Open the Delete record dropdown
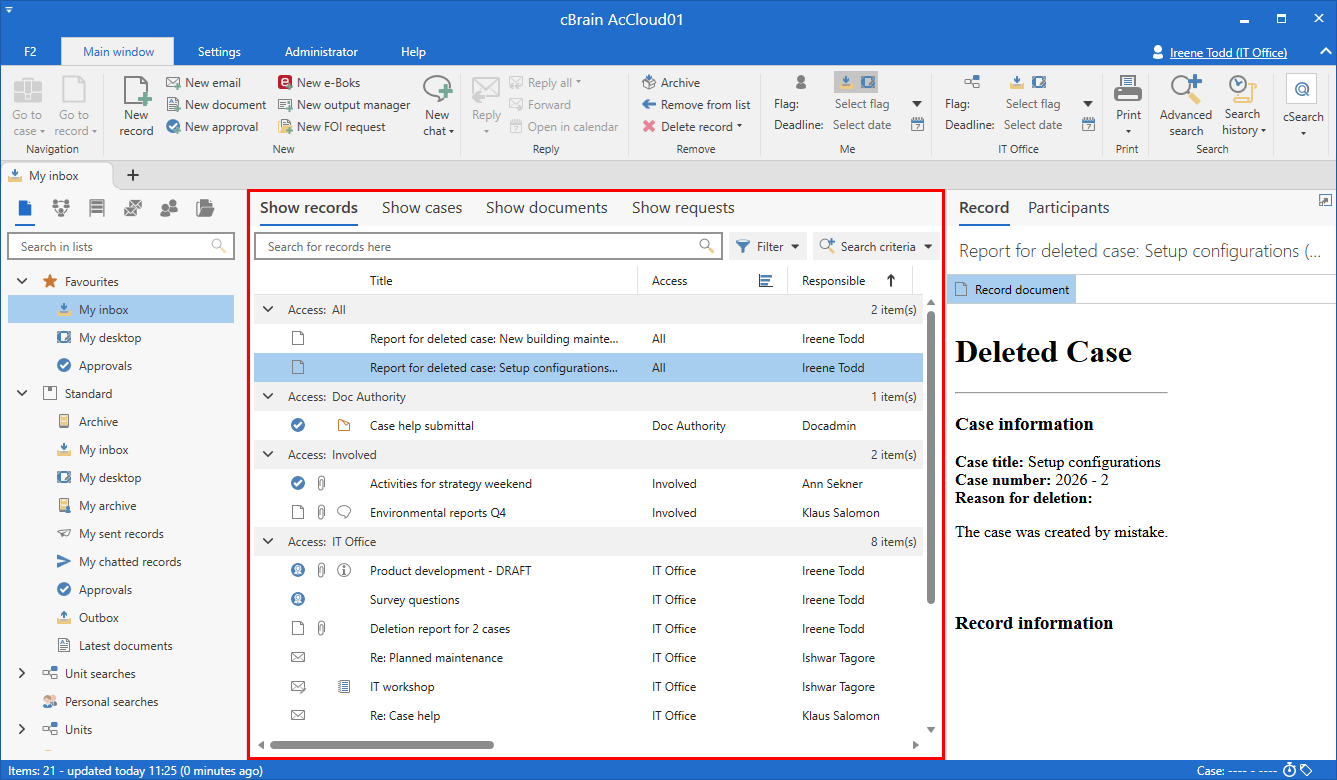 pos(740,127)
